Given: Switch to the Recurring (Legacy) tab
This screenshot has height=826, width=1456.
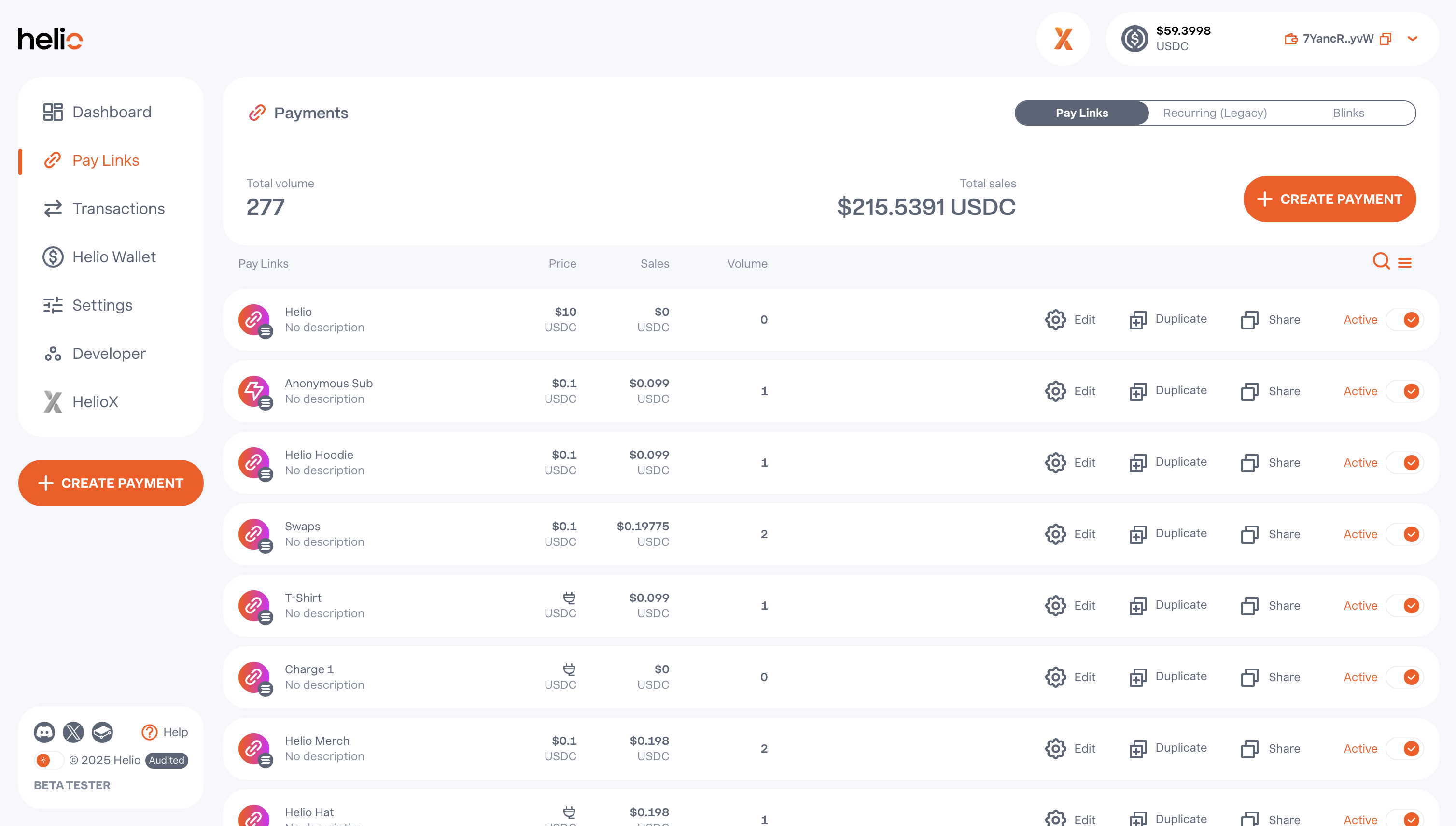Looking at the screenshot, I should click(x=1215, y=113).
